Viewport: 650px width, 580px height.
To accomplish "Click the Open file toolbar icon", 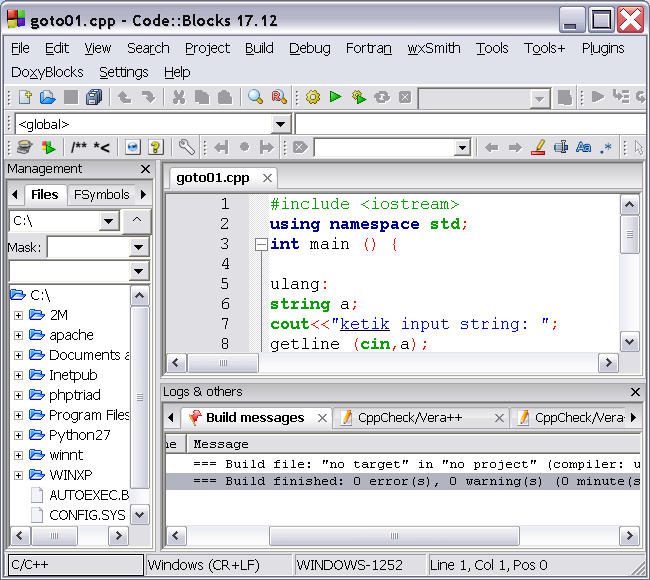I will [x=48, y=97].
